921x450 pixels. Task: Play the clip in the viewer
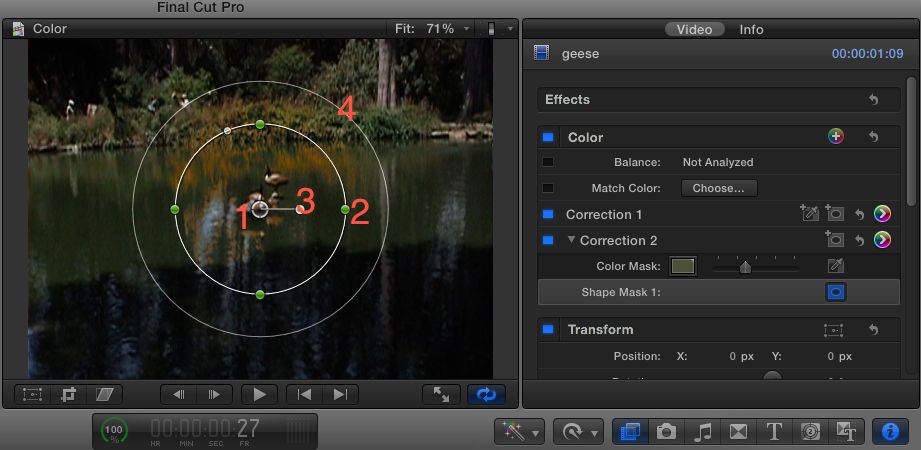click(259, 395)
